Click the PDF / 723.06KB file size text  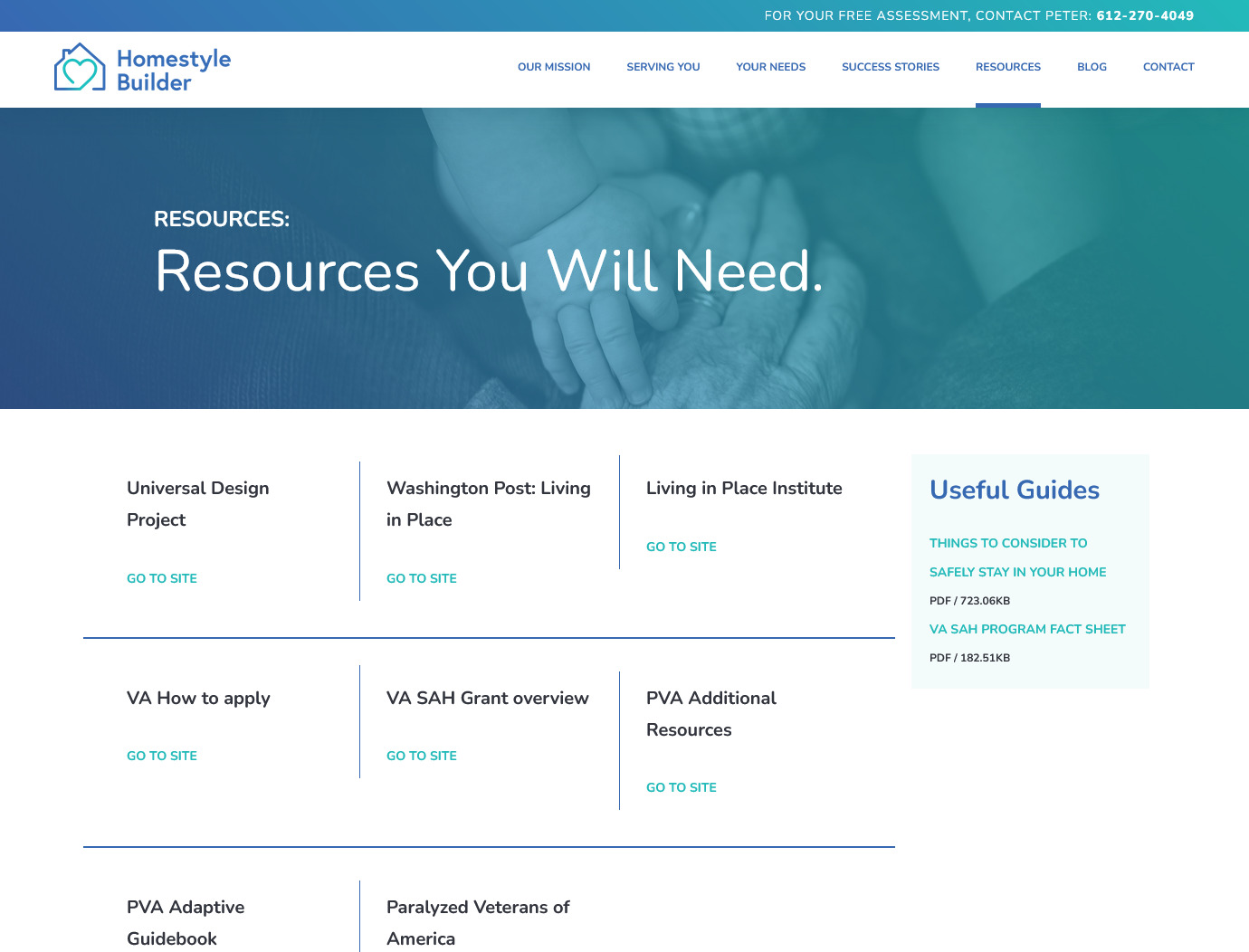(x=969, y=601)
